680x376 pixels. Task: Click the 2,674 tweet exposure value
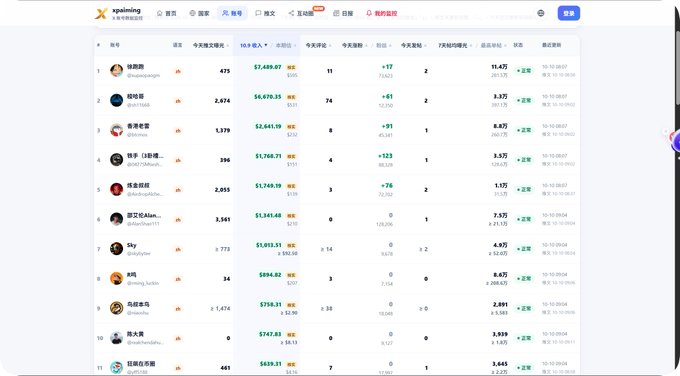click(222, 101)
